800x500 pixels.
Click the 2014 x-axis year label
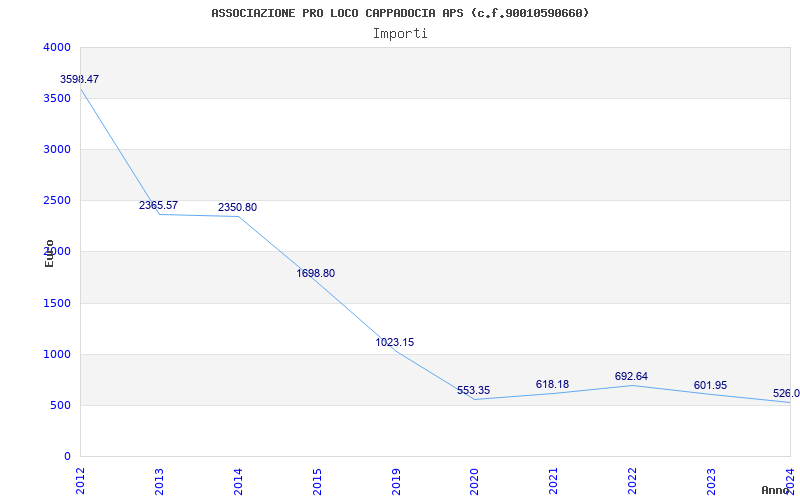pyautogui.click(x=238, y=481)
